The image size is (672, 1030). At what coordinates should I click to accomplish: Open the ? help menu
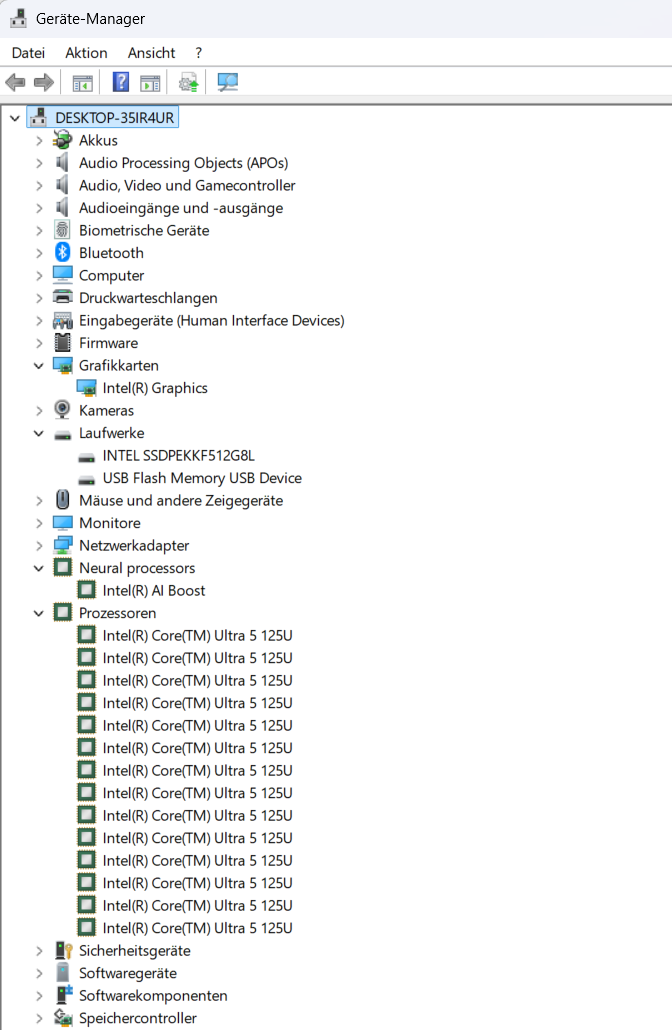point(198,53)
